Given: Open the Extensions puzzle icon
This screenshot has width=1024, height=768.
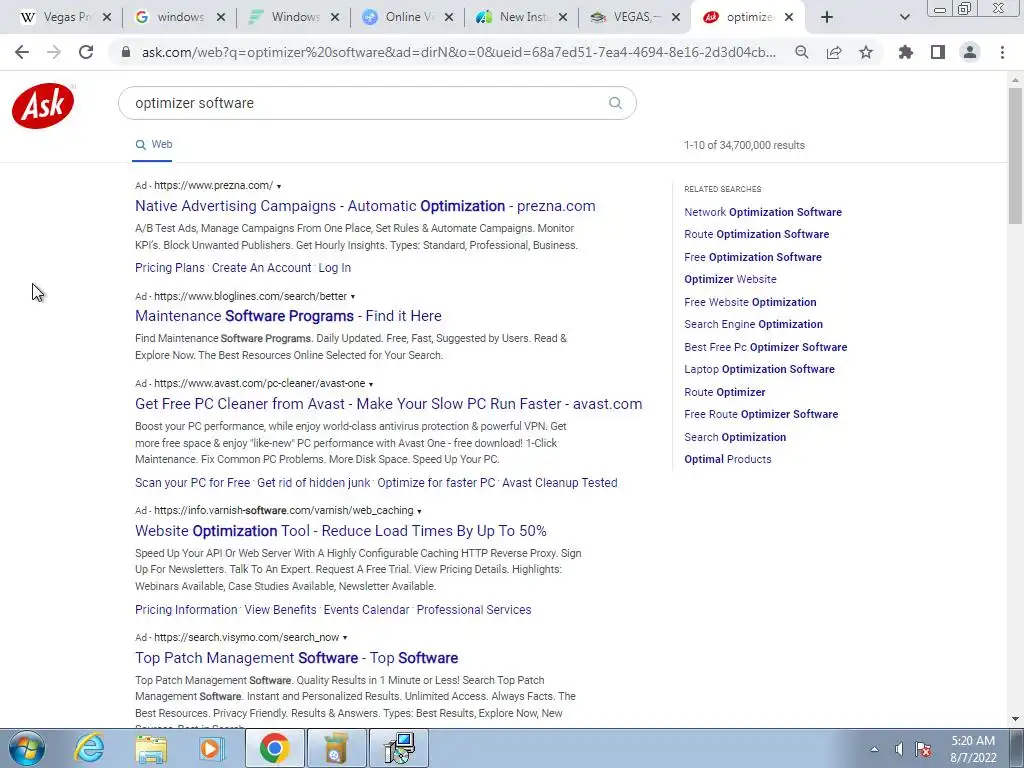Looking at the screenshot, I should [x=906, y=52].
